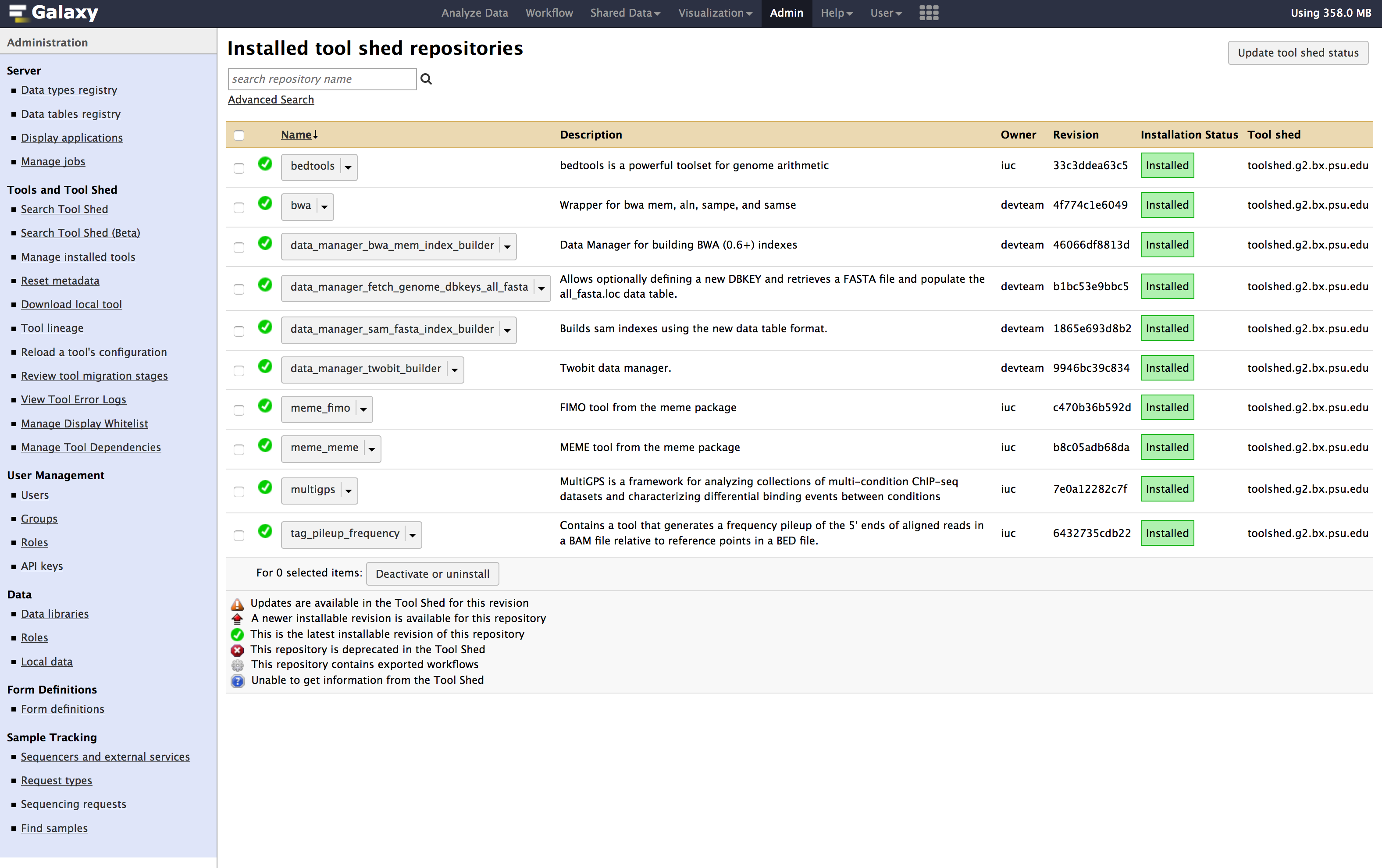Select the meme_fimo row checkbox
The width and height of the screenshot is (1382, 868).
tap(239, 410)
